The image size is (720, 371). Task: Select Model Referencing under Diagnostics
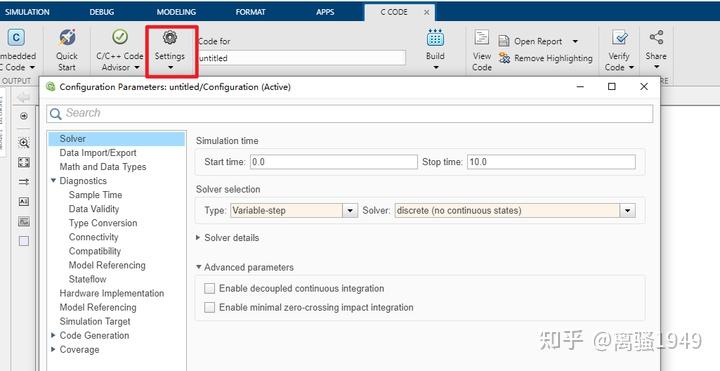click(107, 265)
